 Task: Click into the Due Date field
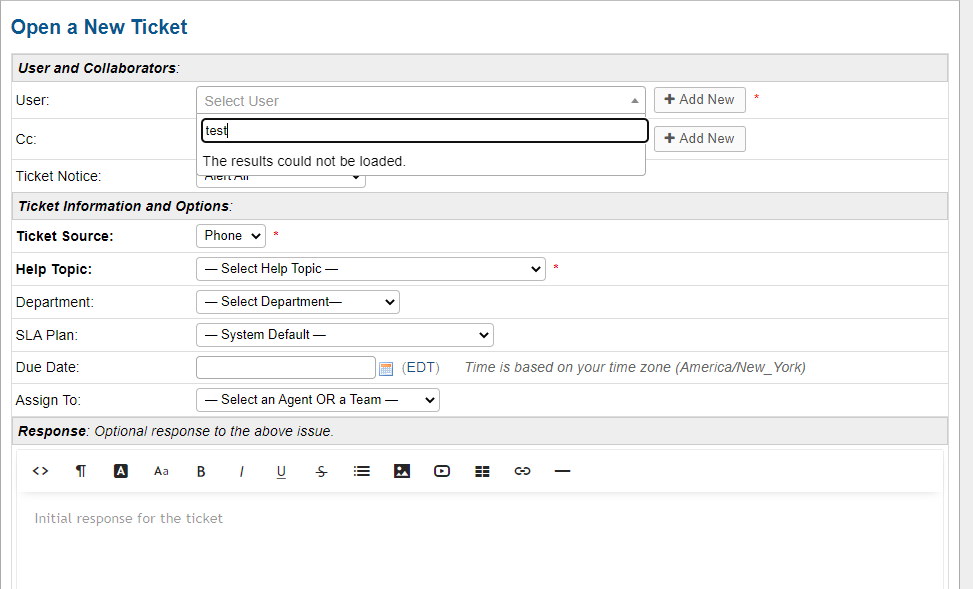tap(285, 368)
